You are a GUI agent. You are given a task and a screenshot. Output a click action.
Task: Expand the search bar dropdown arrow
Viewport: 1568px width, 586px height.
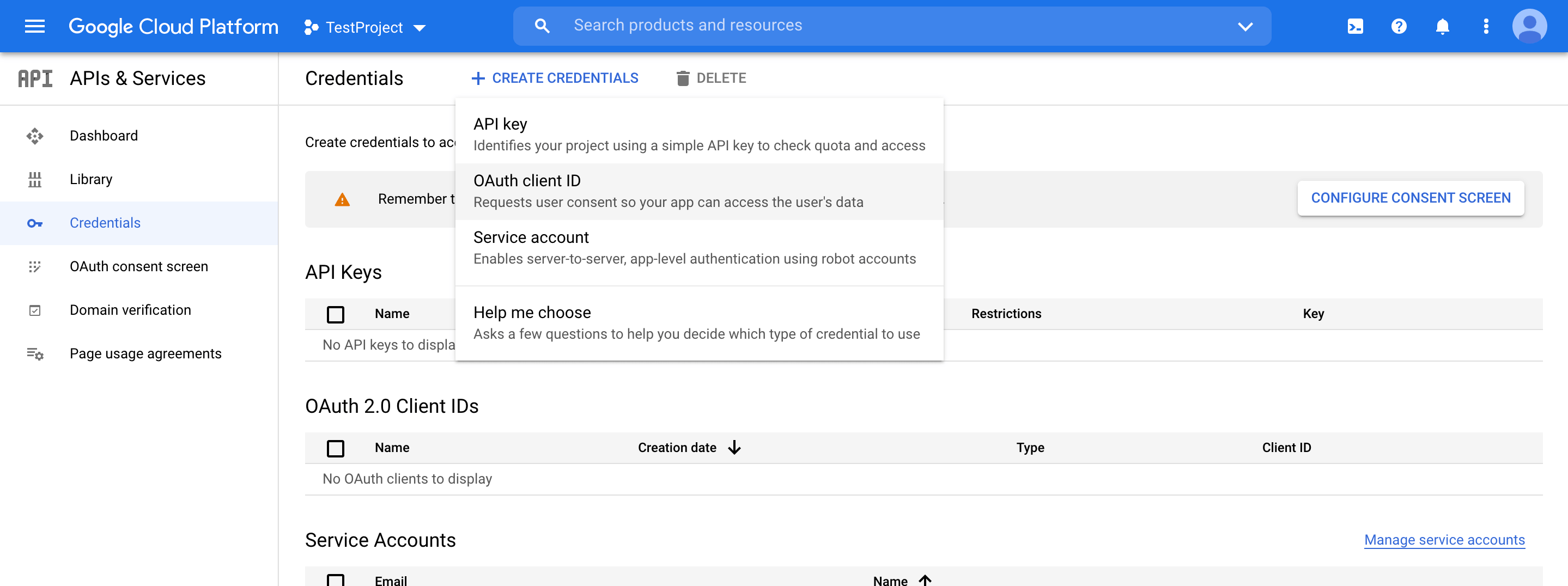[1245, 26]
